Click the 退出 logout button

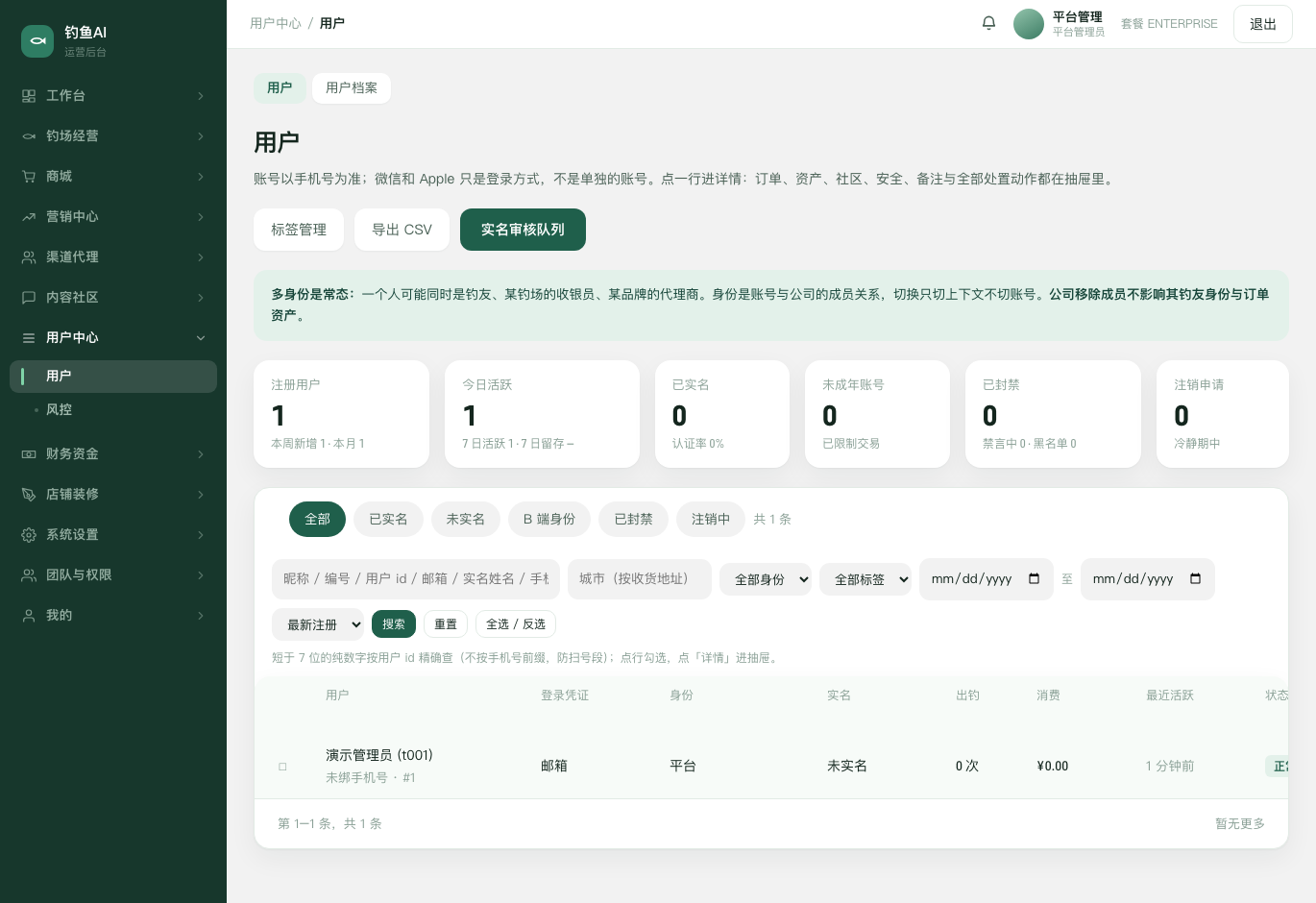[1262, 24]
